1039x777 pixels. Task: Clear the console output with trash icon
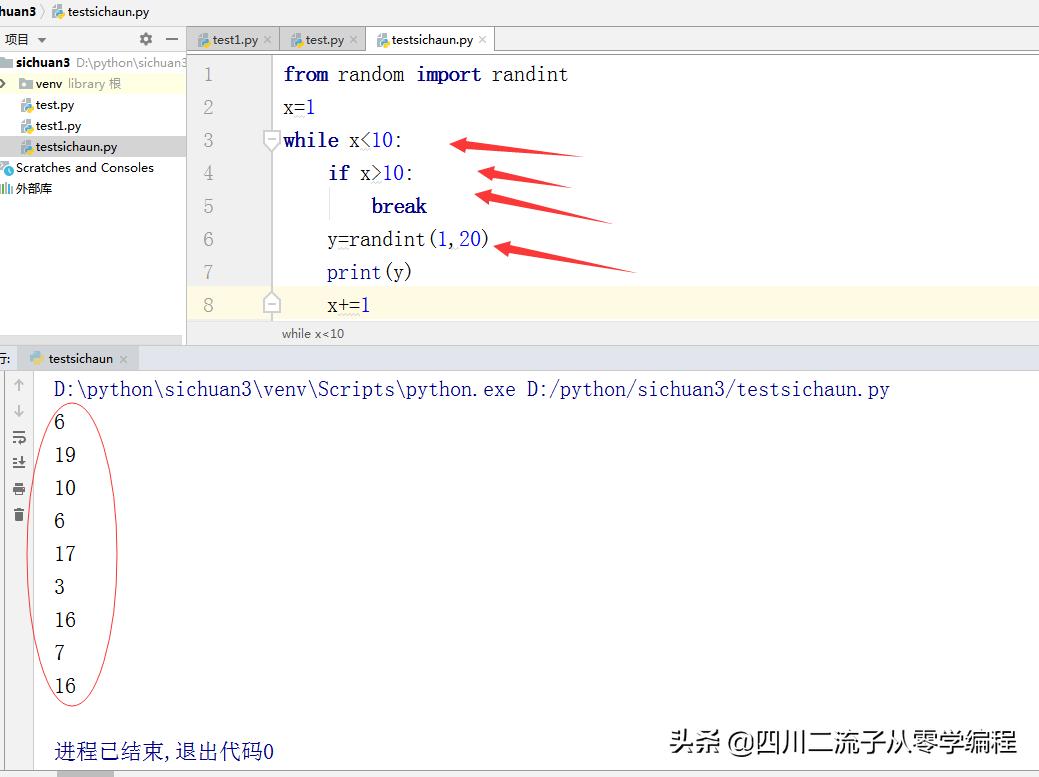19,513
